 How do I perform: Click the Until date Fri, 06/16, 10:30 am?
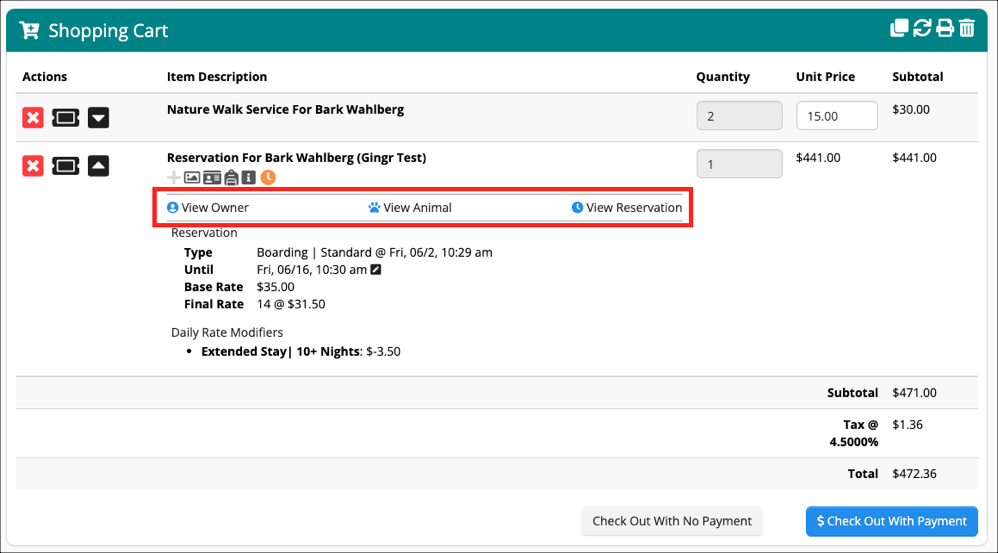311,270
